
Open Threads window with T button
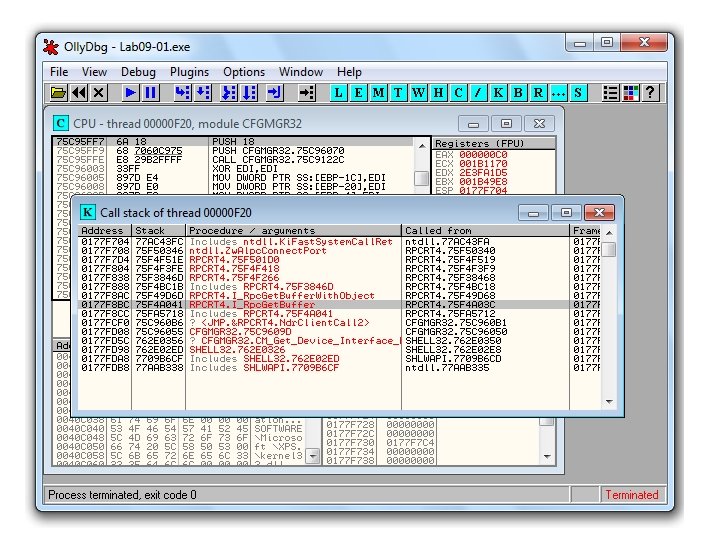(398, 93)
